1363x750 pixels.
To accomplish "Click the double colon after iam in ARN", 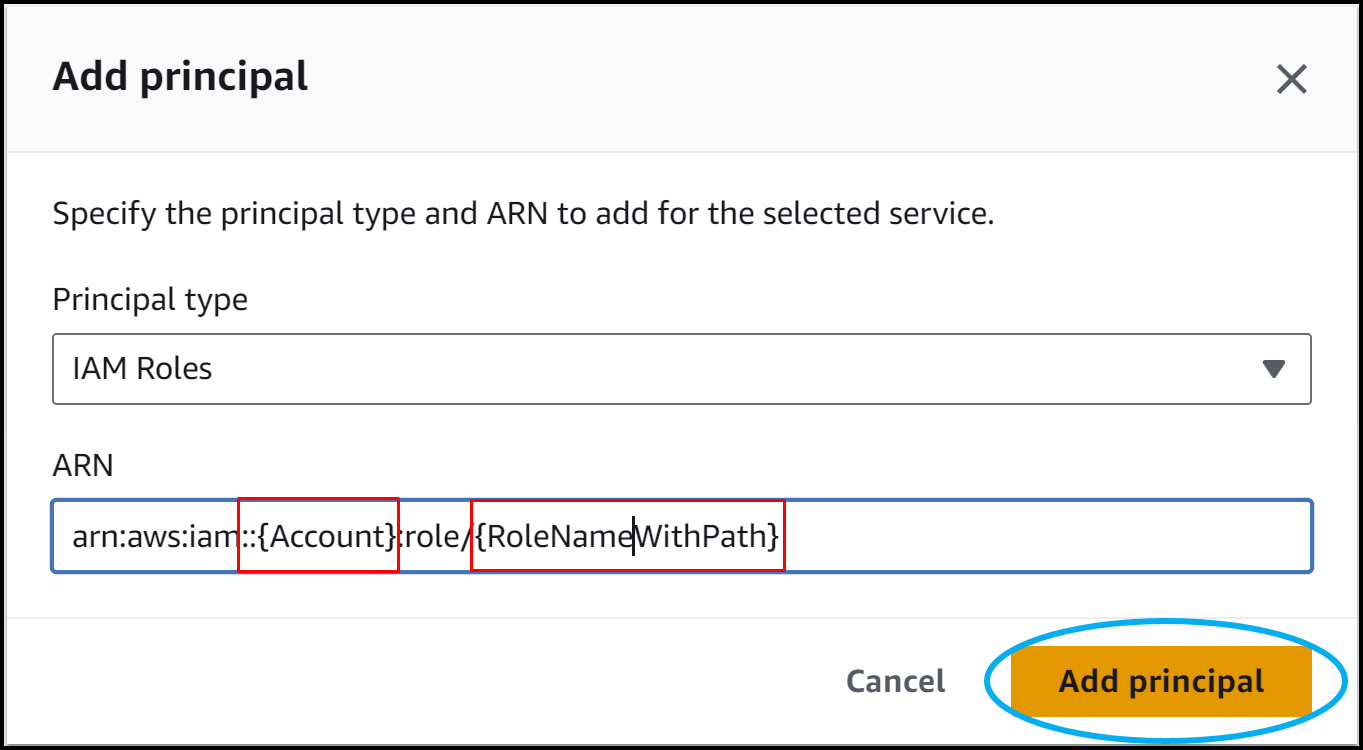I will [247, 537].
